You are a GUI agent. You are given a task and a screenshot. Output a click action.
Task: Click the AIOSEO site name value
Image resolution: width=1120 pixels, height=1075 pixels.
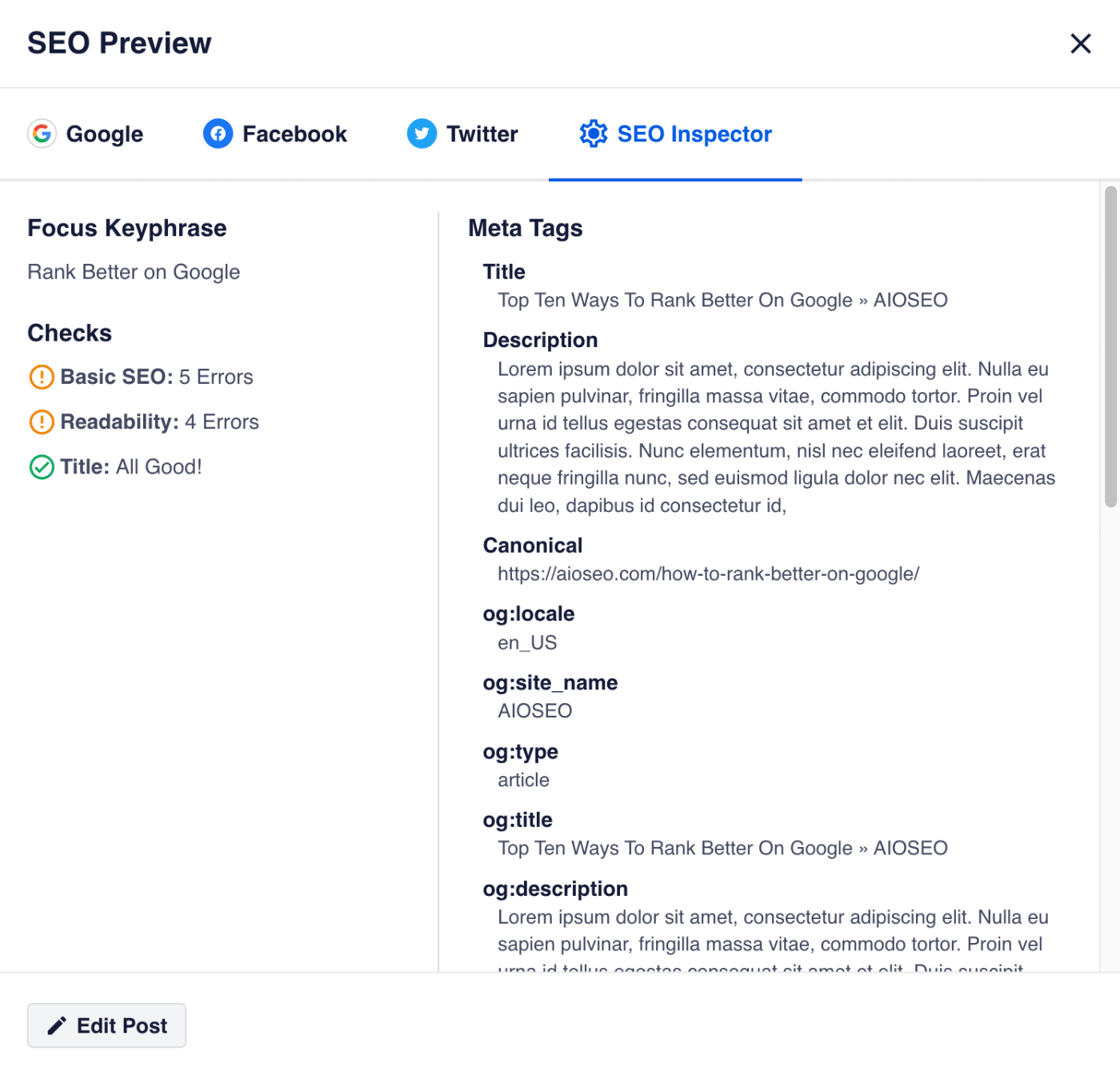pos(535,710)
